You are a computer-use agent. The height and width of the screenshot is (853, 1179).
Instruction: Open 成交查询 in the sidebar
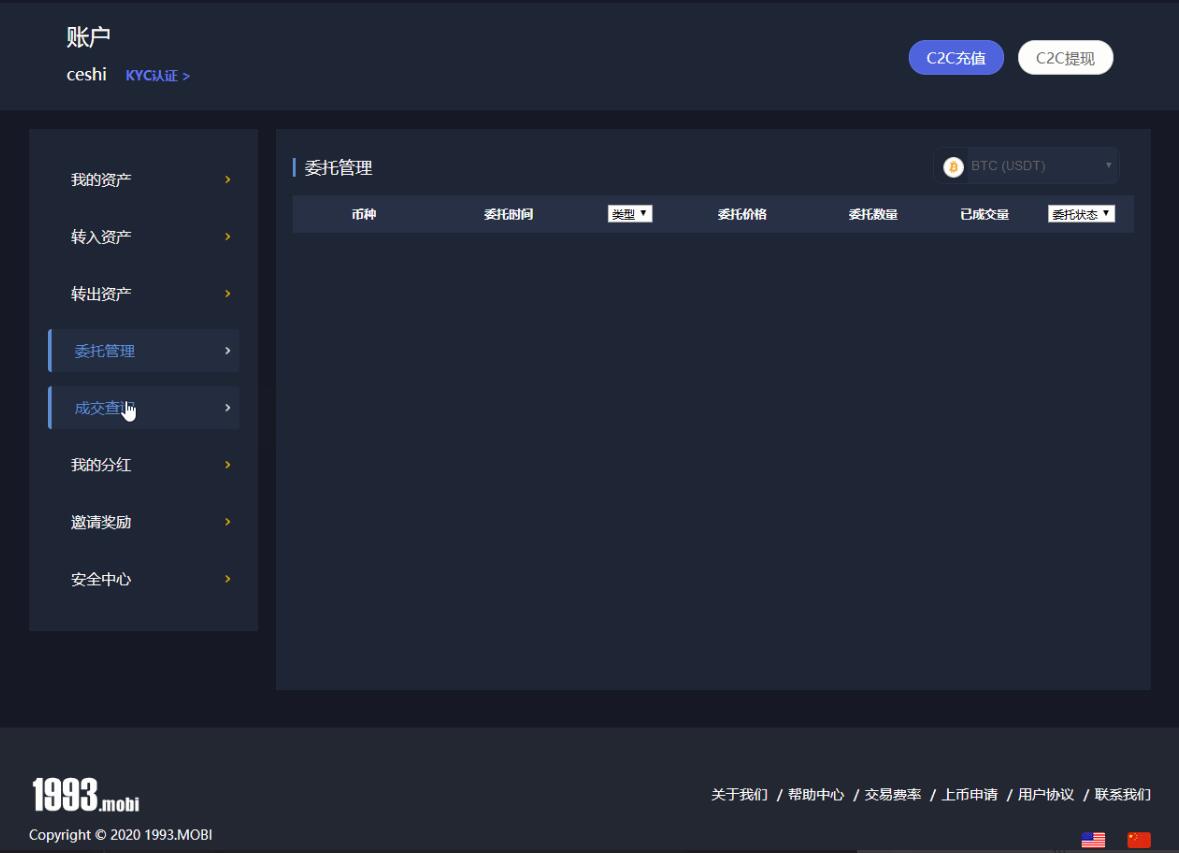click(x=103, y=408)
